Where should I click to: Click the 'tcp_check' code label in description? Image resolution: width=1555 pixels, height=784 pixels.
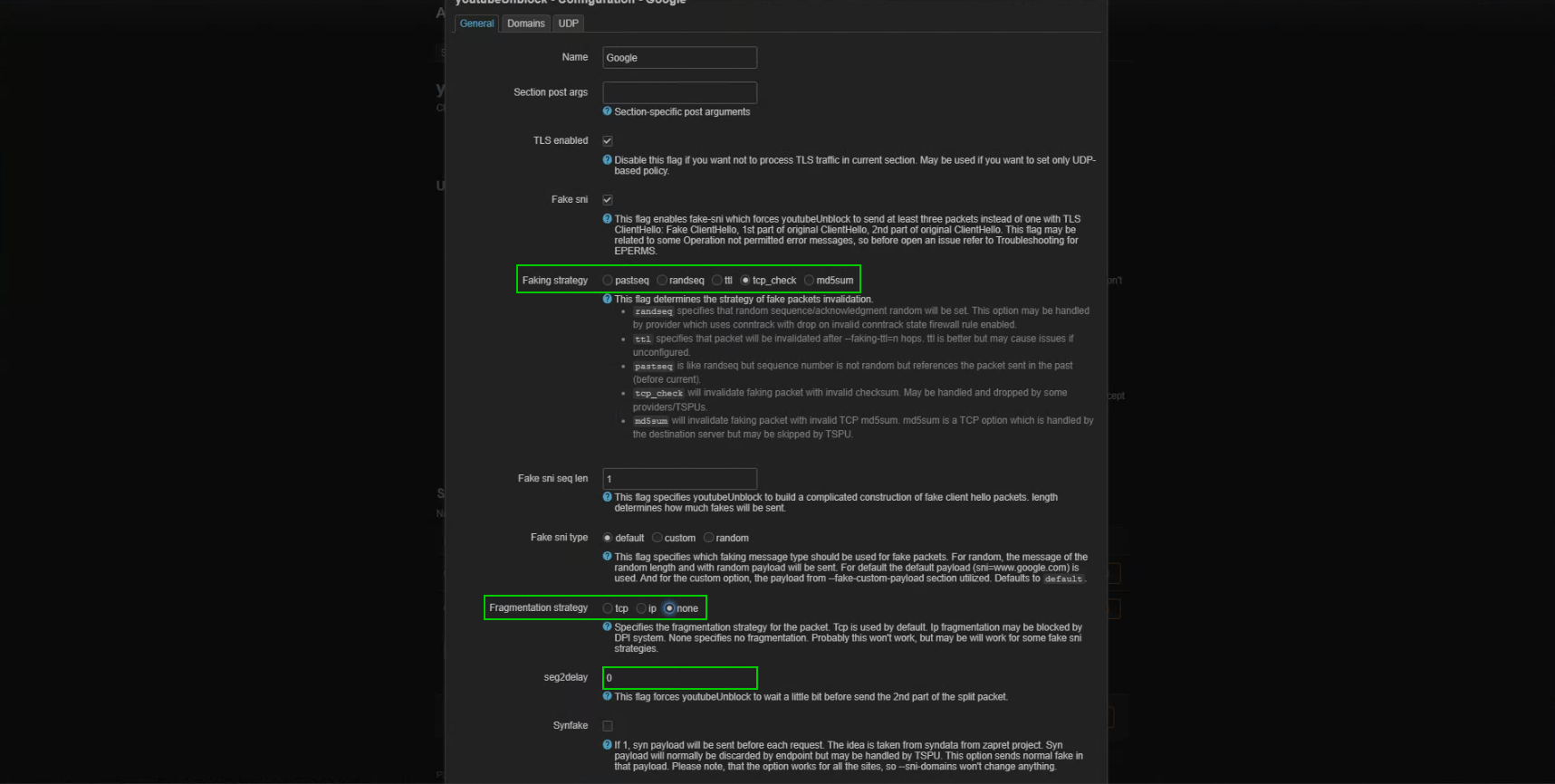point(659,394)
